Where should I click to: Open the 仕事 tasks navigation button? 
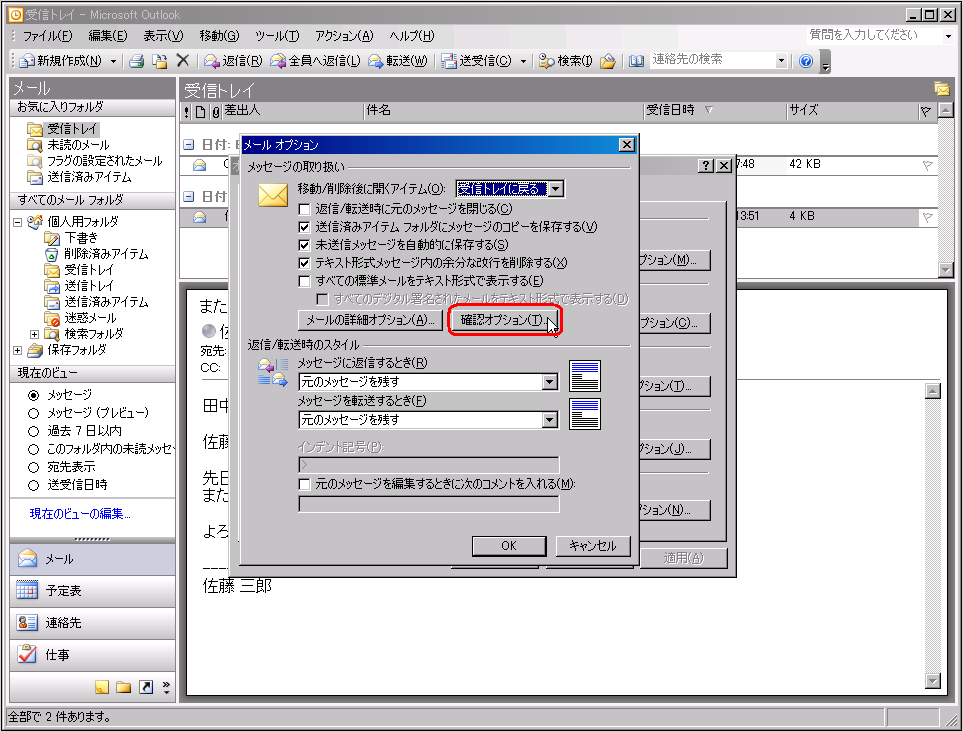coord(92,655)
